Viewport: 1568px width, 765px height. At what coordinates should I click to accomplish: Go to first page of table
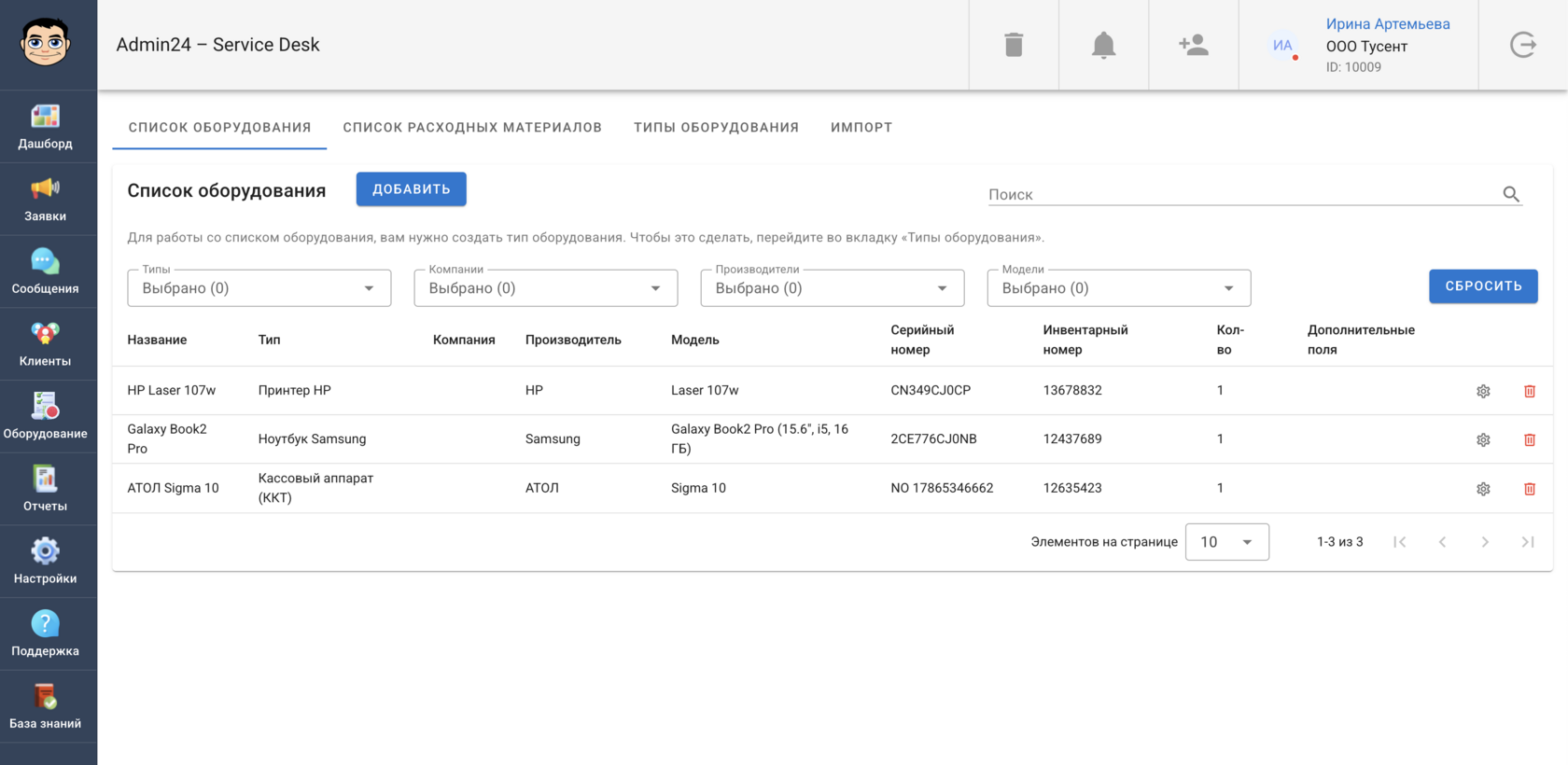[x=1399, y=542]
